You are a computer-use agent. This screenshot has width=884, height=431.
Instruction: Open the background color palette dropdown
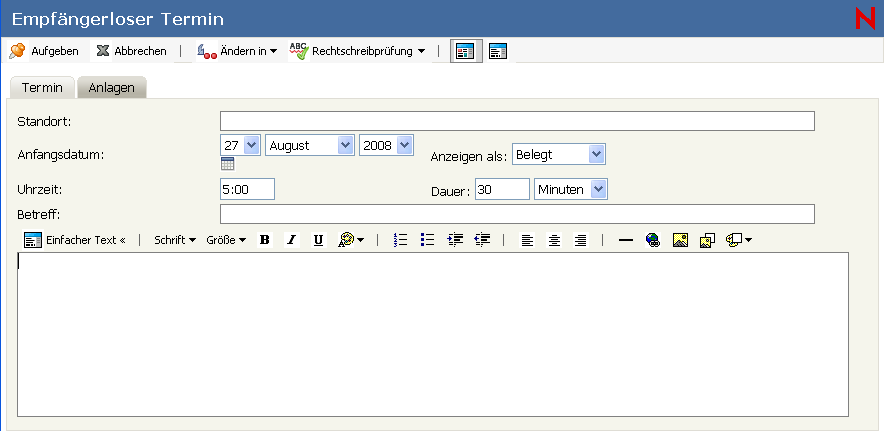[739, 240]
